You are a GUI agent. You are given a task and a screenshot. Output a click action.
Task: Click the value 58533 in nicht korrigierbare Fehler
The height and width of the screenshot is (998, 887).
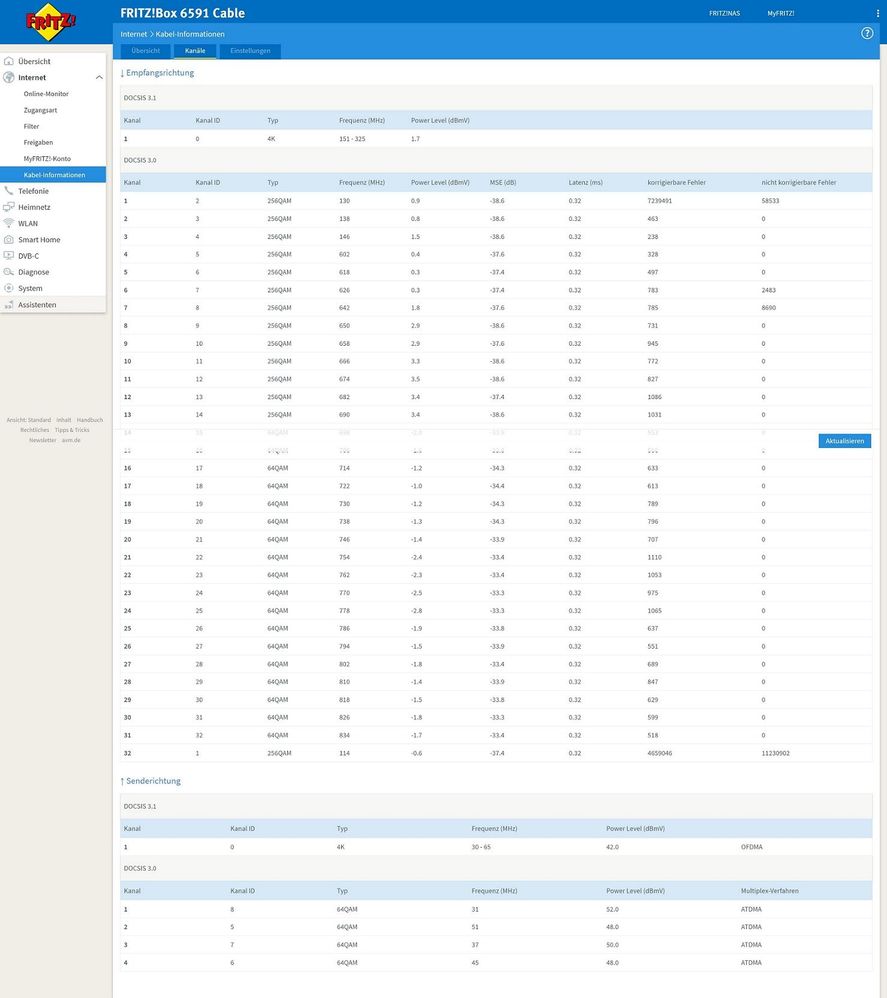click(770, 201)
